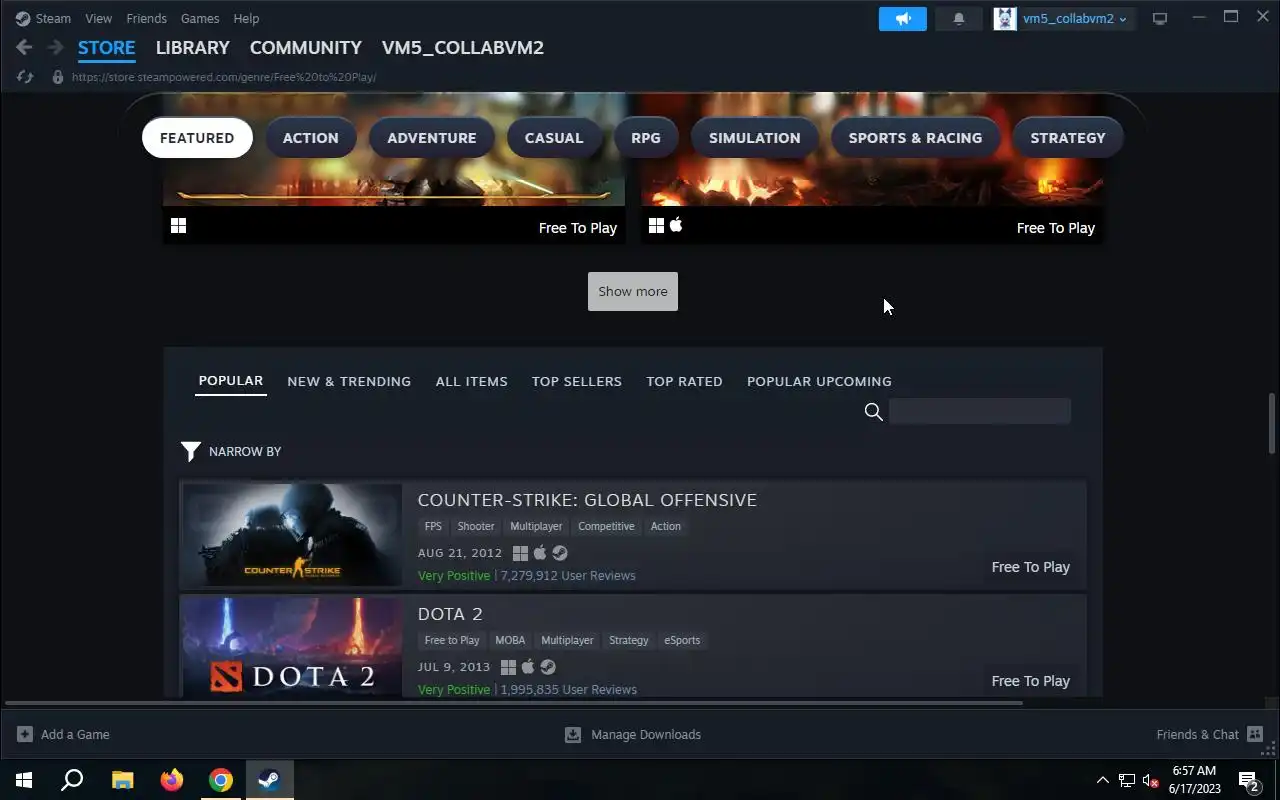Open the Help menu
The image size is (1280, 800).
[246, 18]
